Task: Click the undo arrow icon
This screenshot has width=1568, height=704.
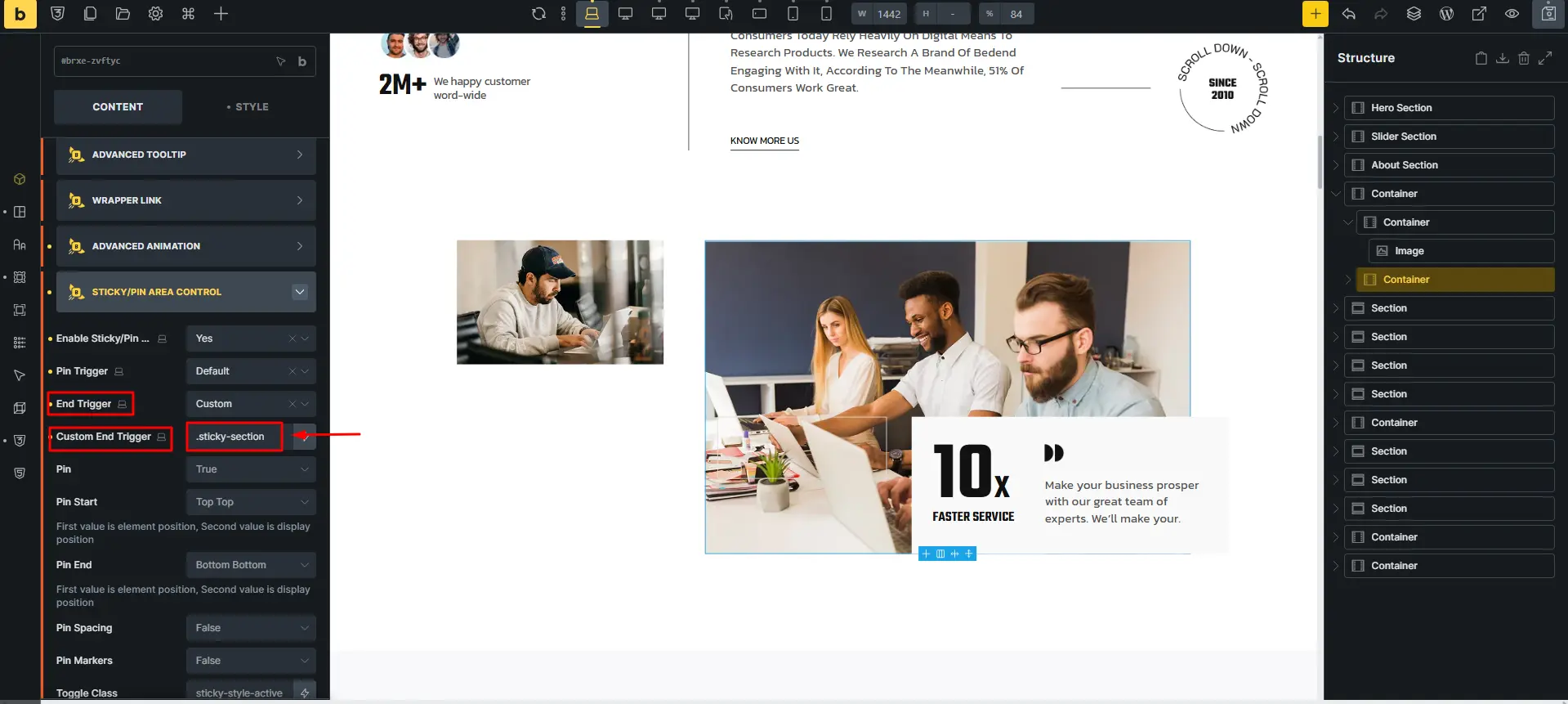Action: pos(1349,14)
